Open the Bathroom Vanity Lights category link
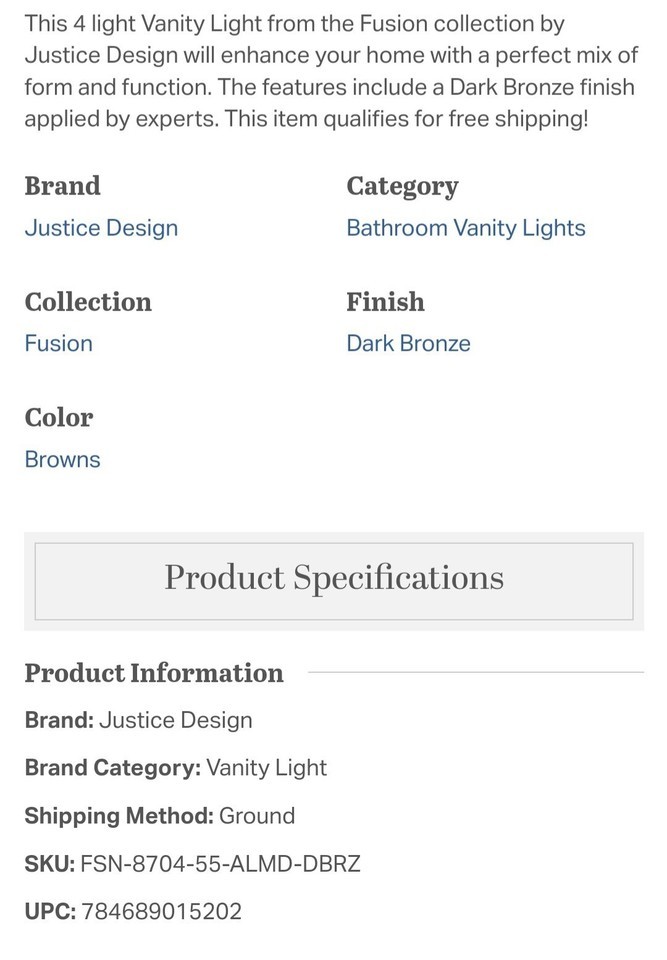 (x=465, y=228)
